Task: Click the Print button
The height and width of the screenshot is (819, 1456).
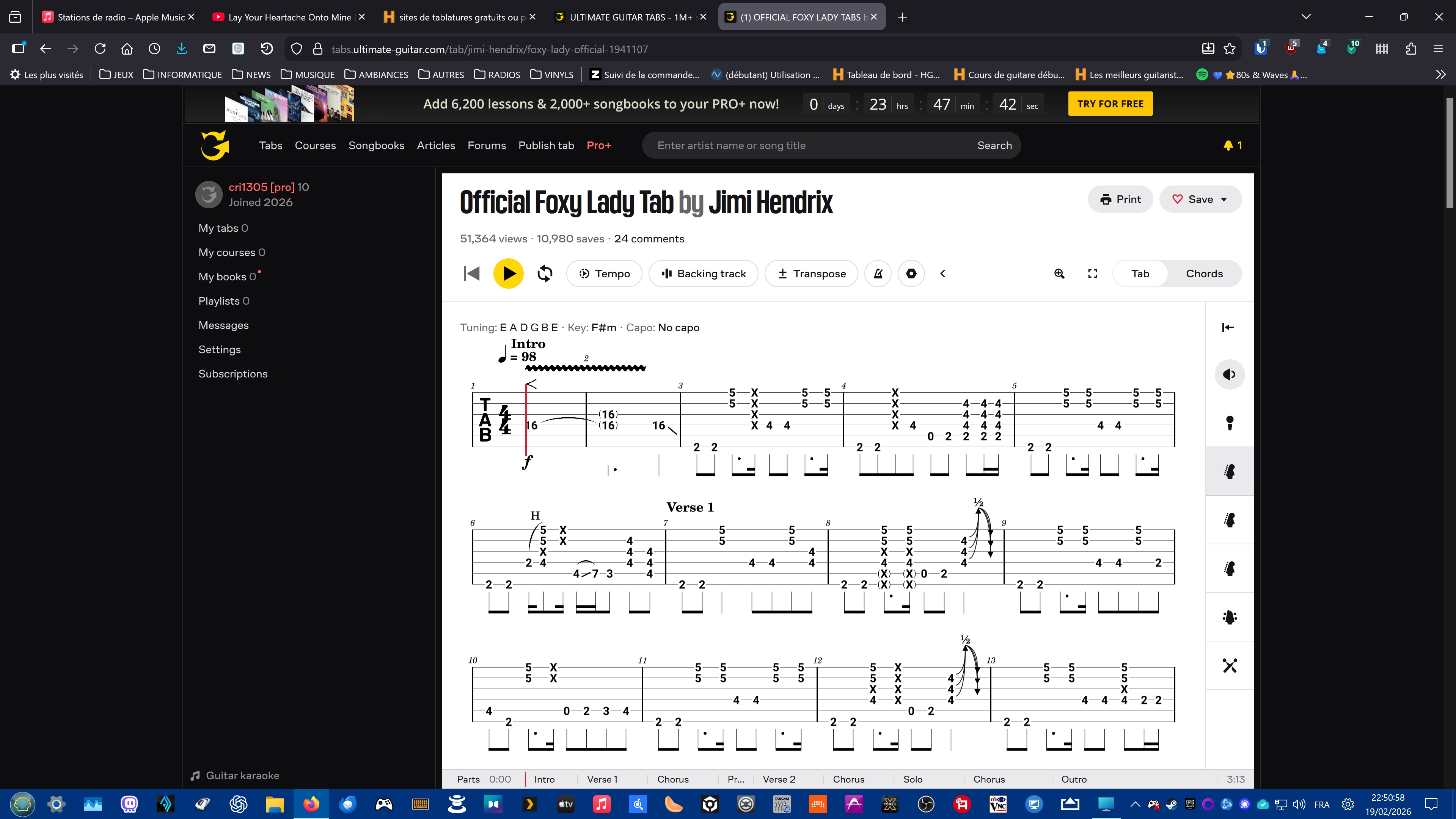Action: [x=1120, y=199]
